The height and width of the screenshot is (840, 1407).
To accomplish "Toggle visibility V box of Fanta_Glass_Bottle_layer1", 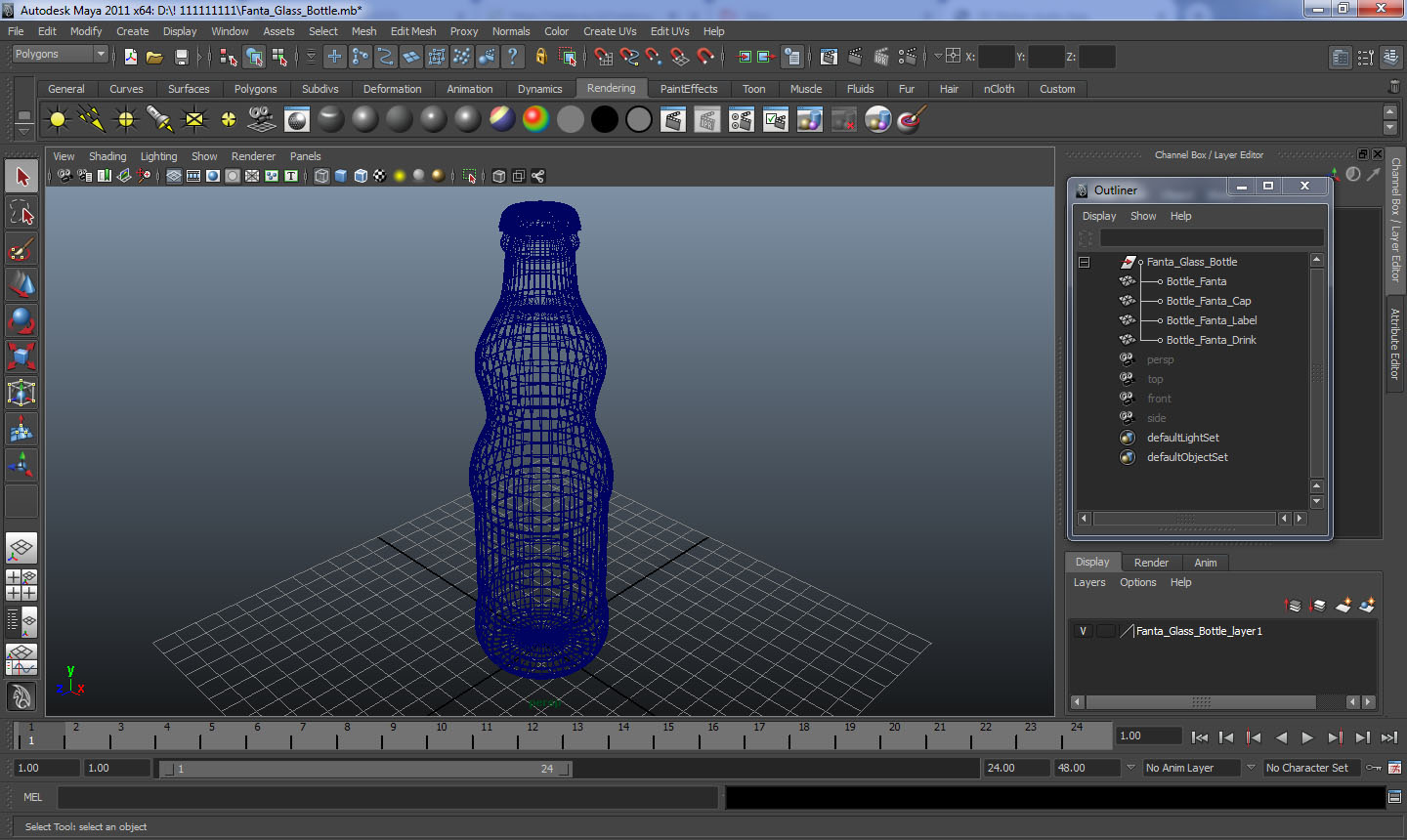I will click(x=1083, y=631).
